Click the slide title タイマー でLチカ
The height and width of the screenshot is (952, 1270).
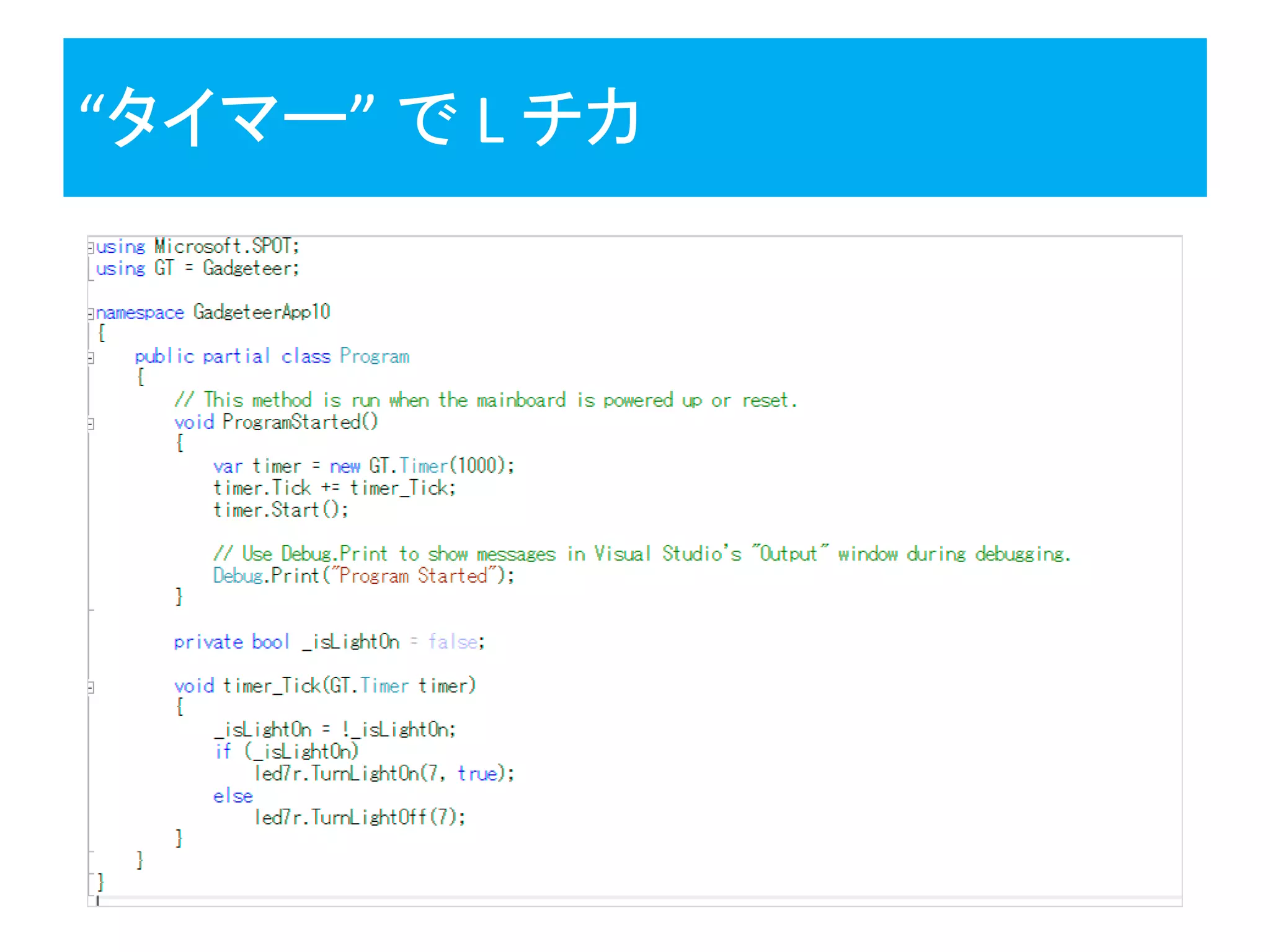[x=359, y=117]
